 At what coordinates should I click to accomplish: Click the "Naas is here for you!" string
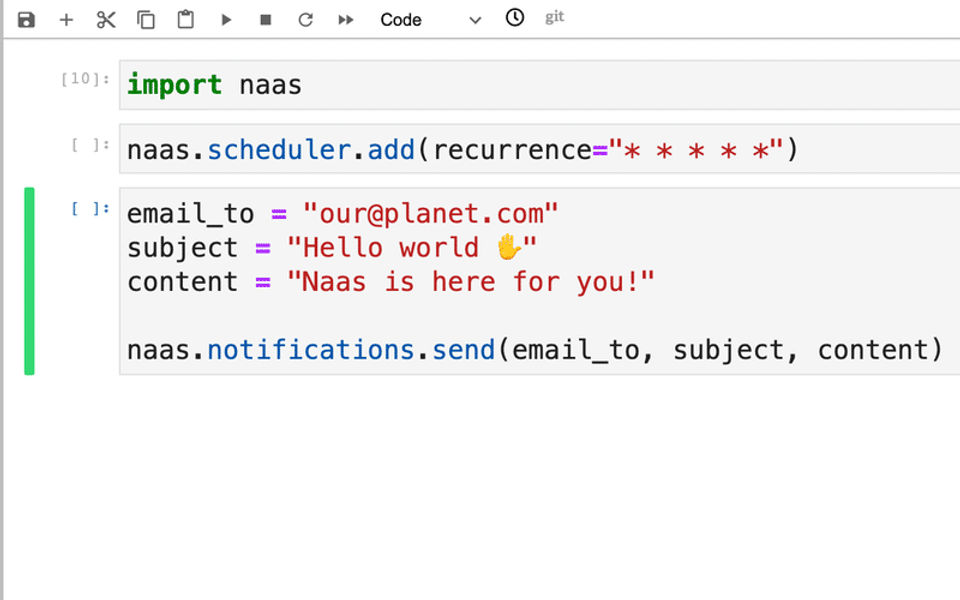(x=470, y=282)
